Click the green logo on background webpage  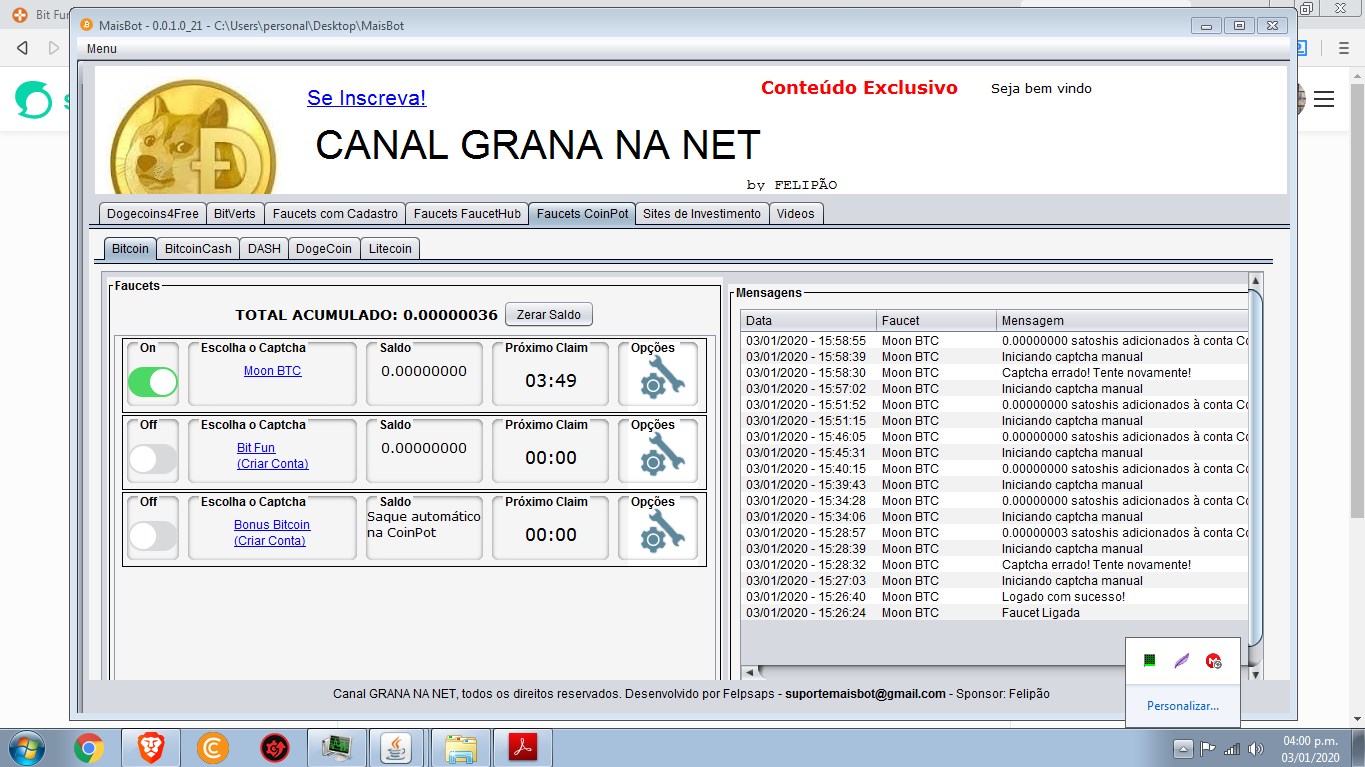click(33, 99)
